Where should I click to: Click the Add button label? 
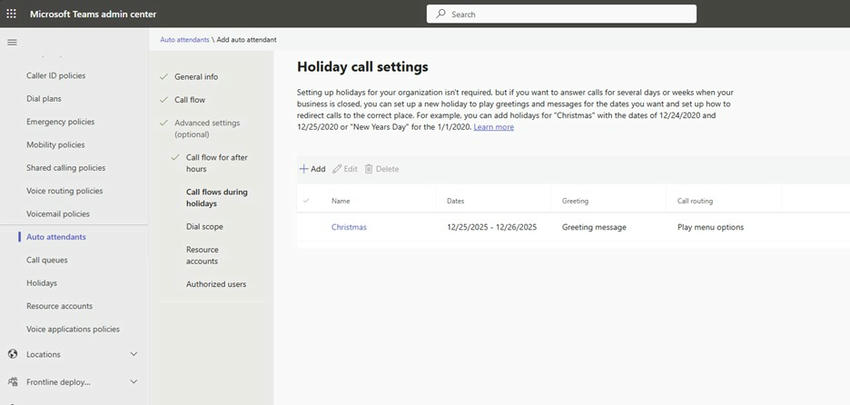click(318, 169)
